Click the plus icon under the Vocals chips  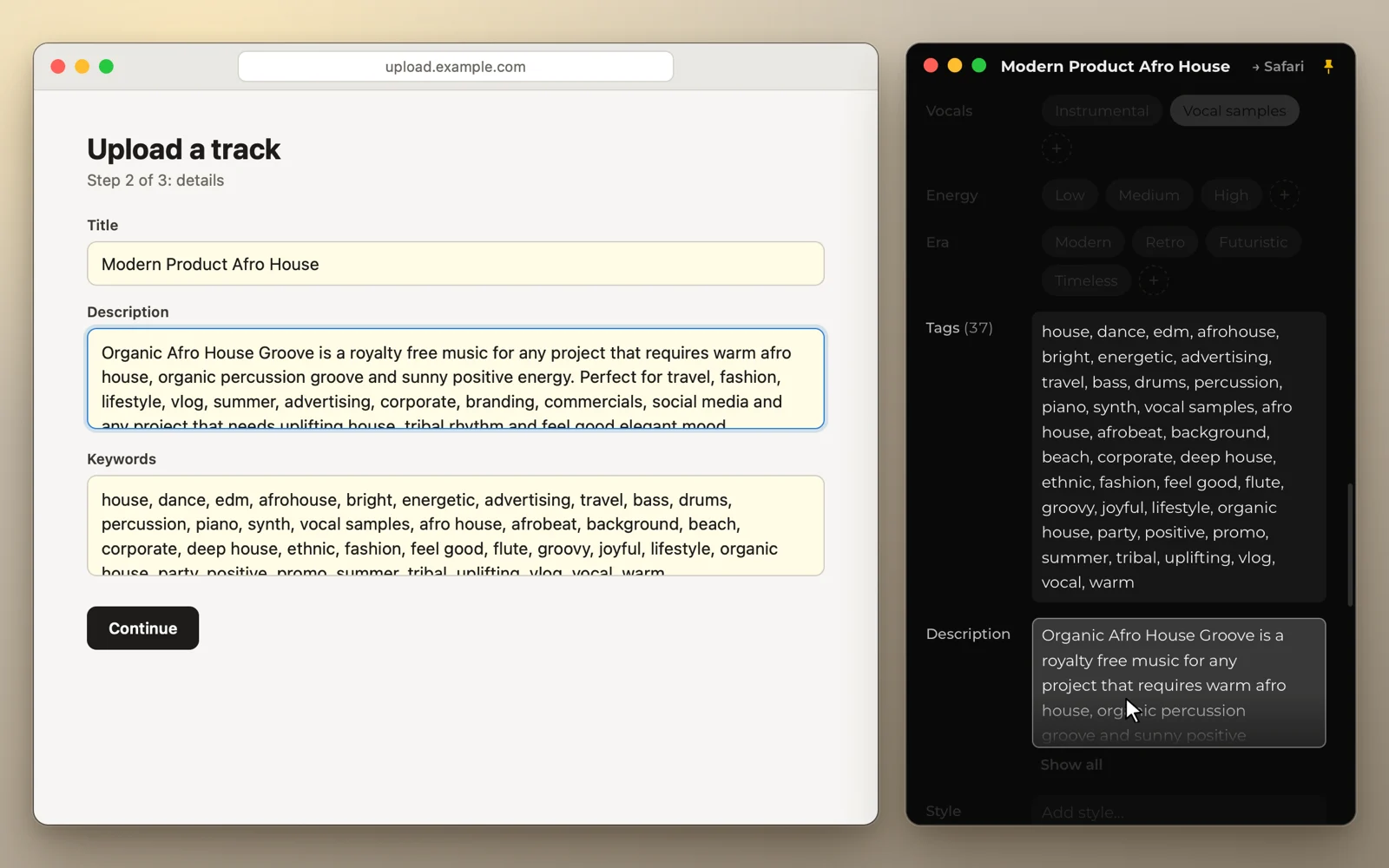(1057, 148)
